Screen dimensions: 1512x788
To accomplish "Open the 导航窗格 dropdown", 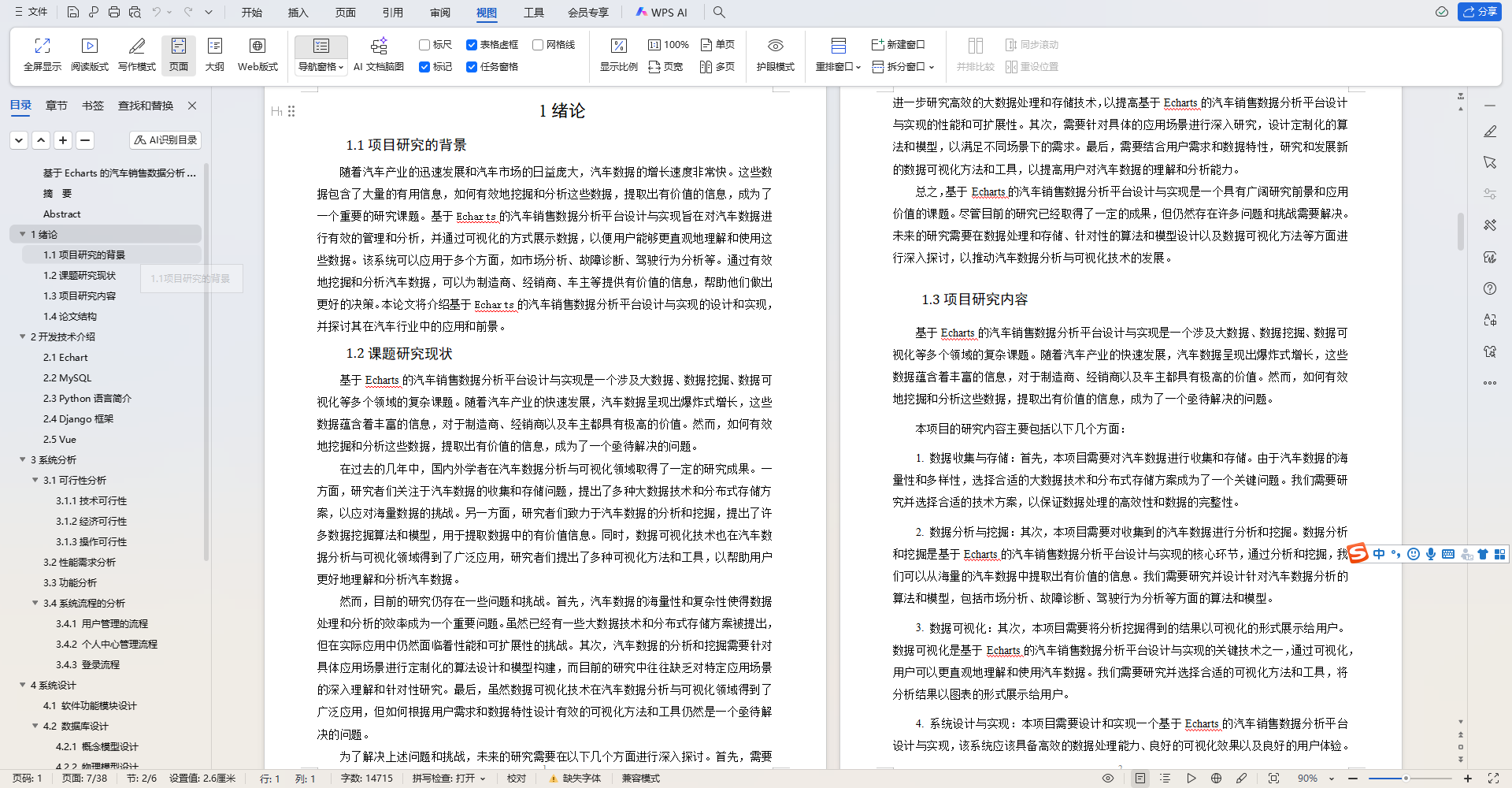I will coord(321,67).
